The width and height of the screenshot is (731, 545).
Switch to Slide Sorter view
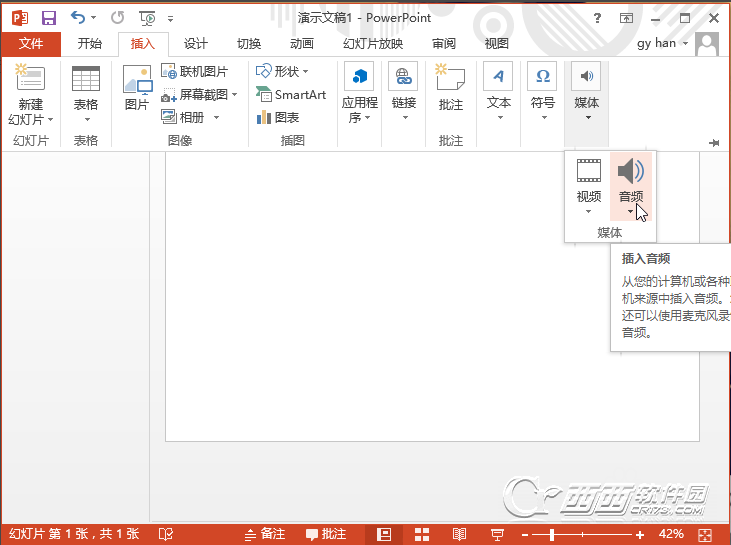(x=422, y=534)
